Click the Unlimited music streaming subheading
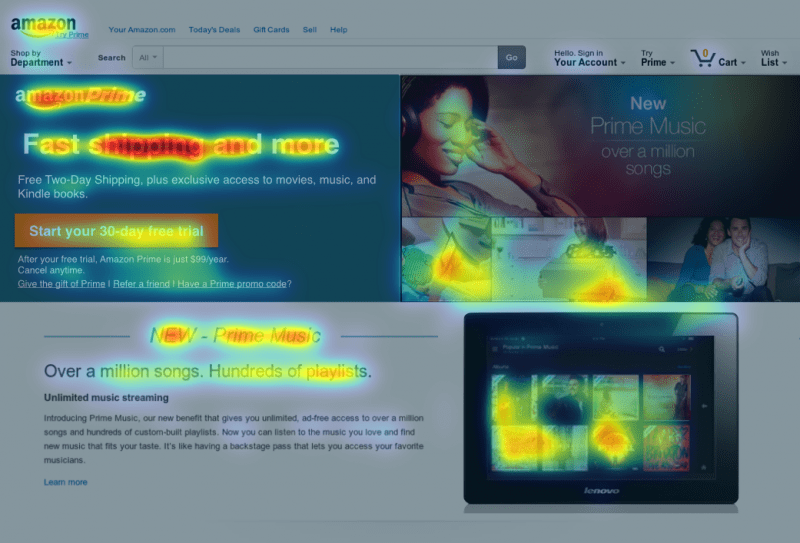 [x=106, y=398]
